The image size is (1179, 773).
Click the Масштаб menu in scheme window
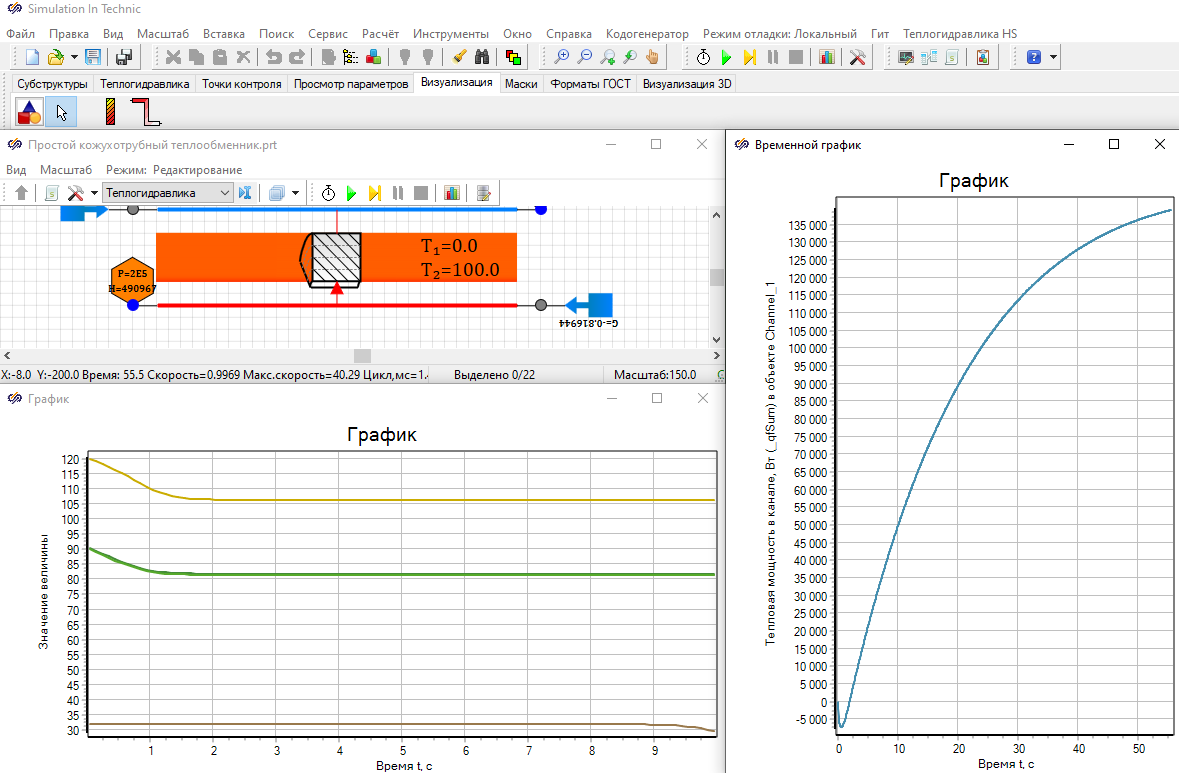pyautogui.click(x=67, y=170)
